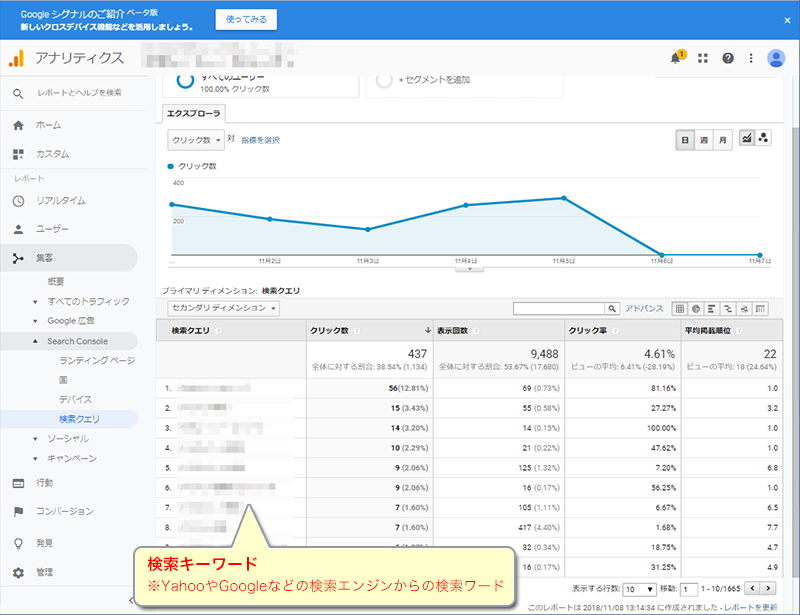Click the search magnifier button above table
This screenshot has width=800, height=615.
click(614, 309)
